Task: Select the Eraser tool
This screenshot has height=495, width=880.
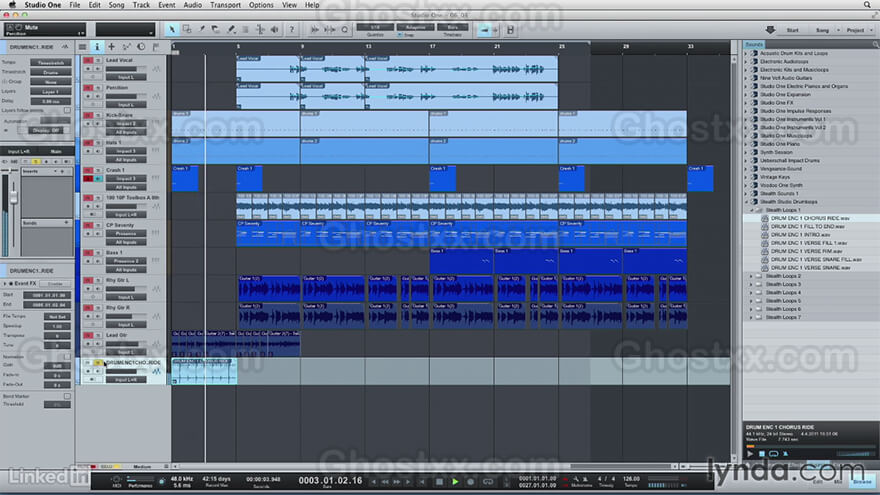Action: coord(216,30)
